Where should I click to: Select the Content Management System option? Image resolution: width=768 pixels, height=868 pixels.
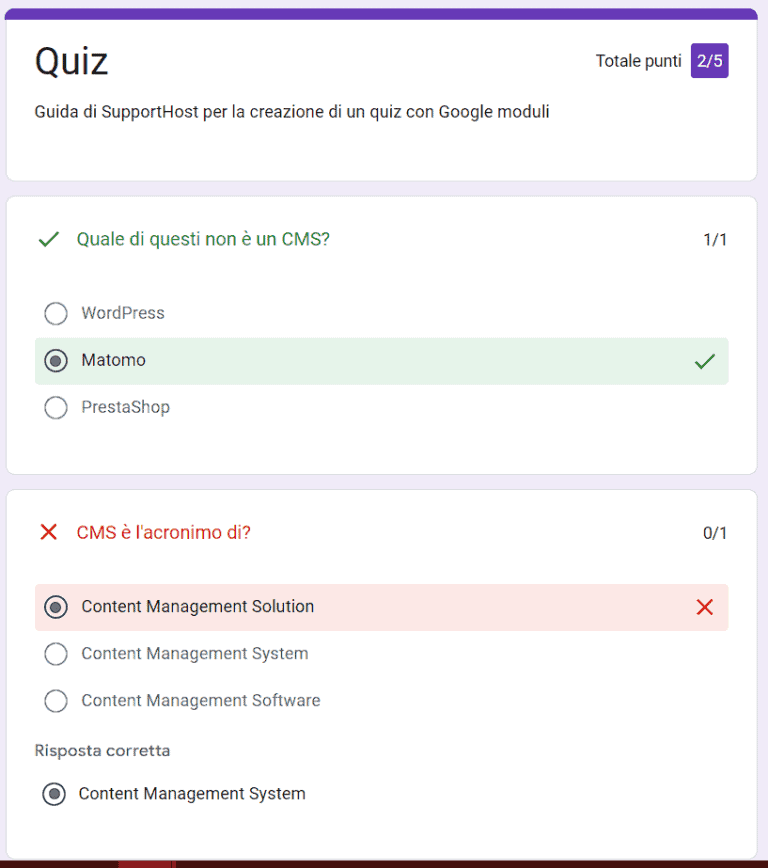(56, 654)
